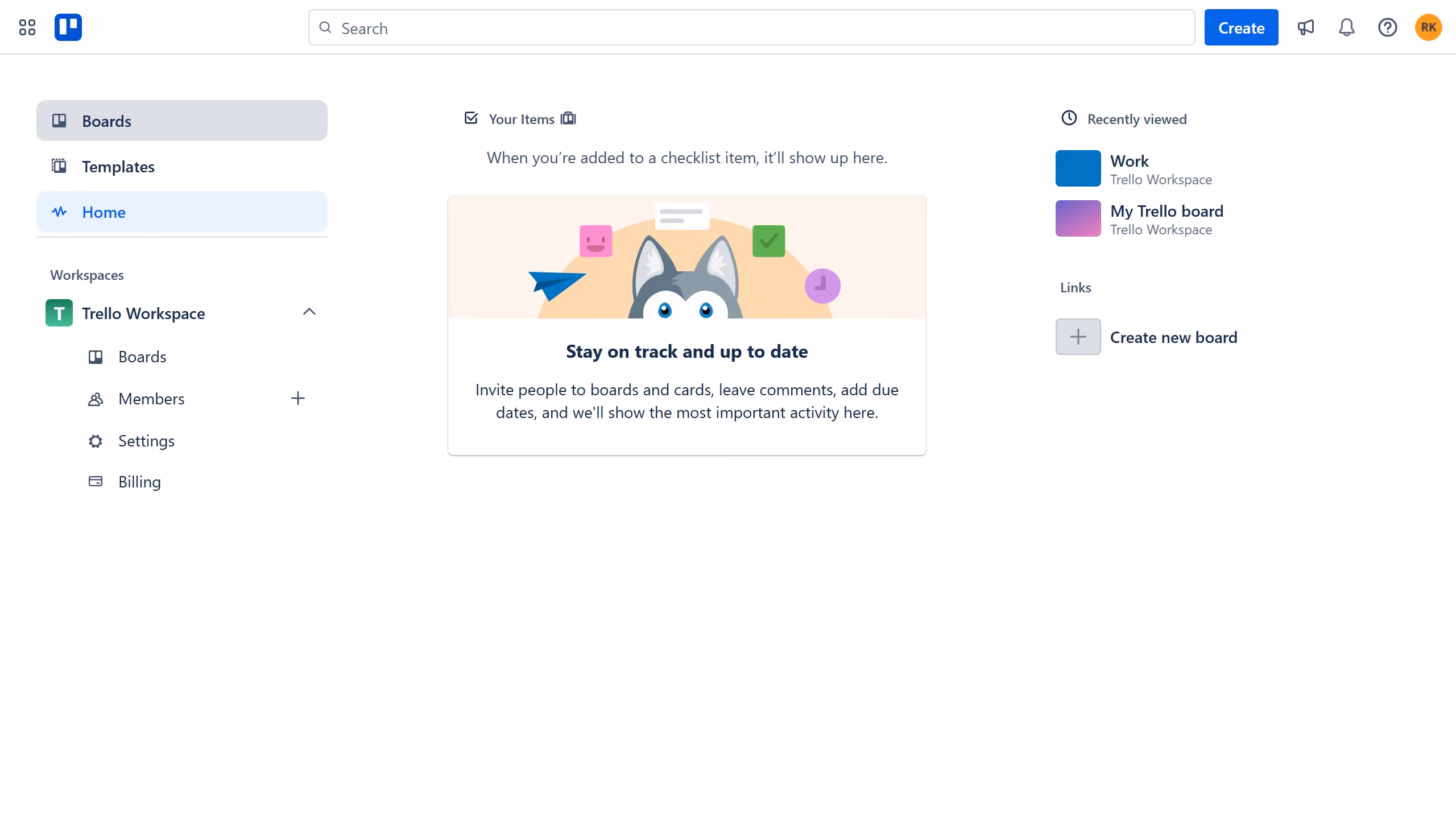Open workspace Billing
This screenshot has width=1456, height=819.
click(x=139, y=482)
